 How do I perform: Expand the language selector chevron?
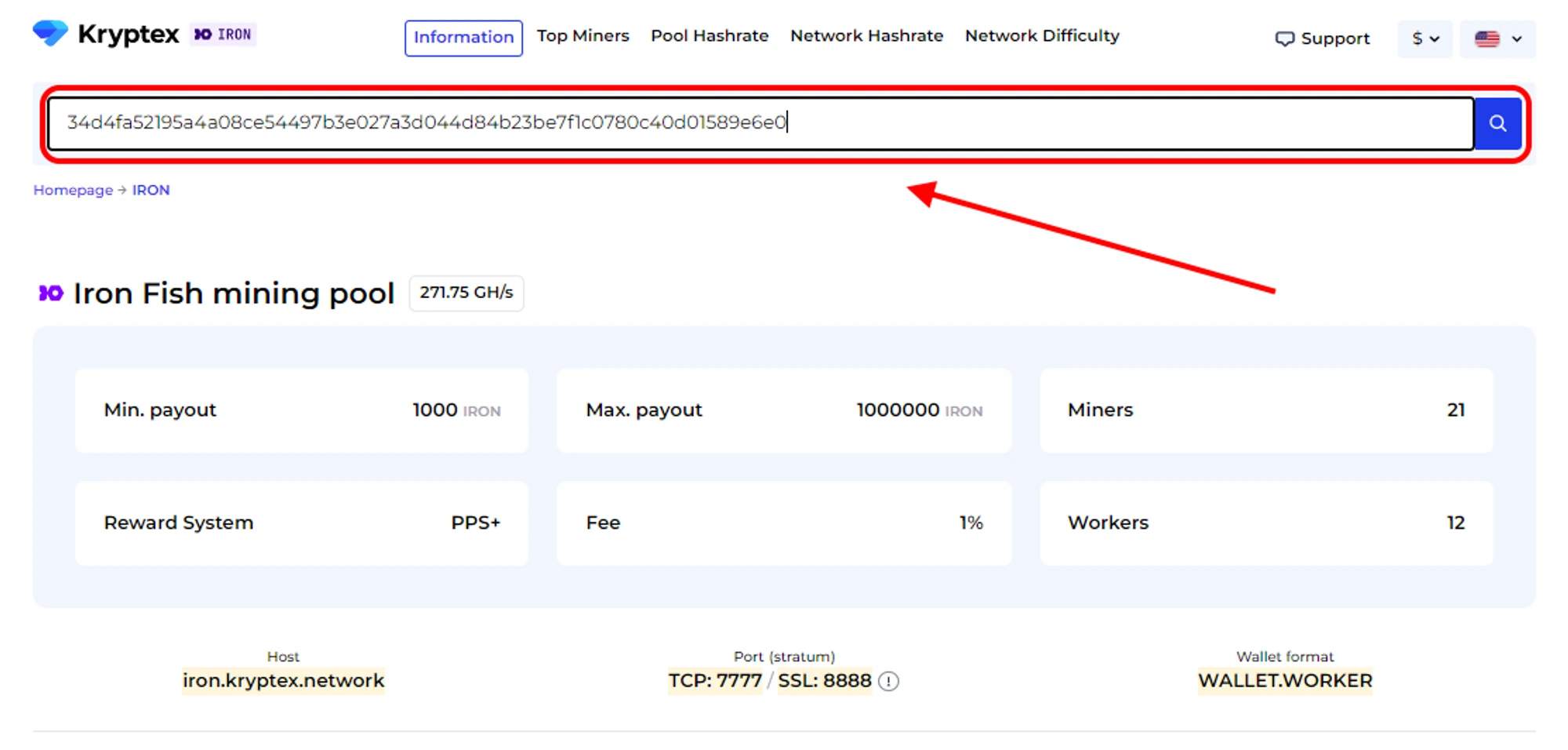click(1517, 38)
